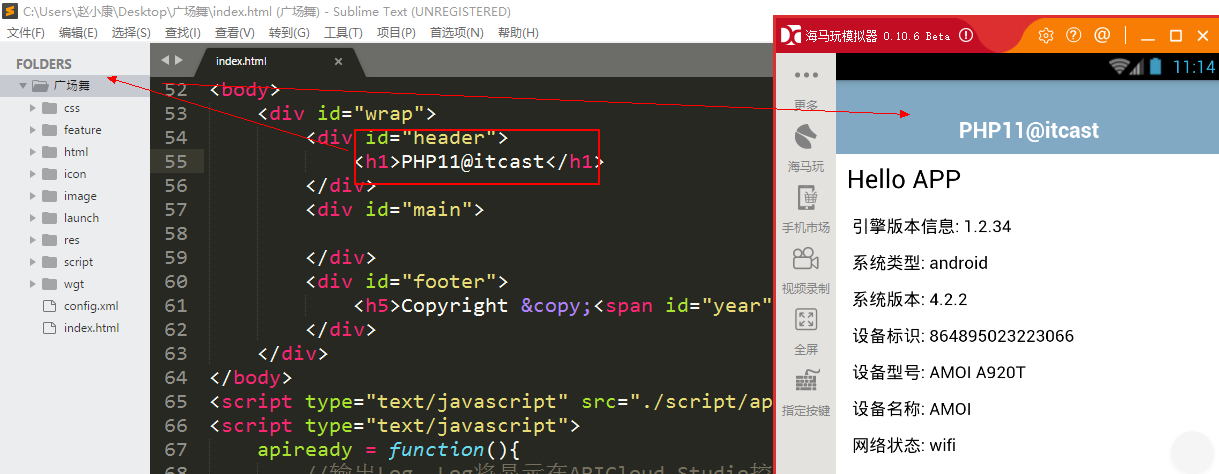Screen dimensions: 1219x474
Task: Select index.html in the folder tree
Action: (x=91, y=328)
